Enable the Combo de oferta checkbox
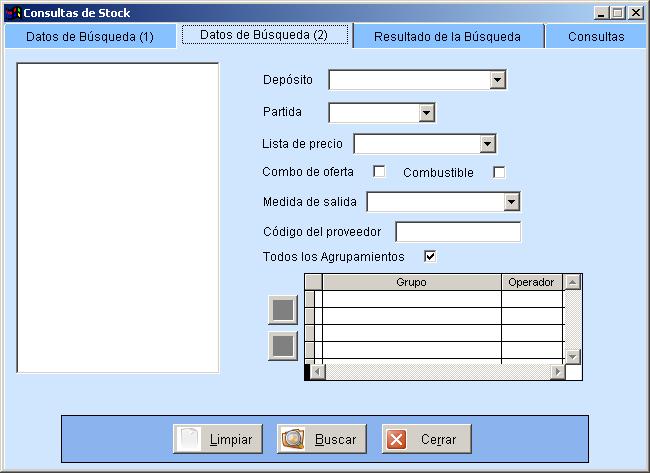The width and height of the screenshot is (650, 473). click(x=379, y=171)
